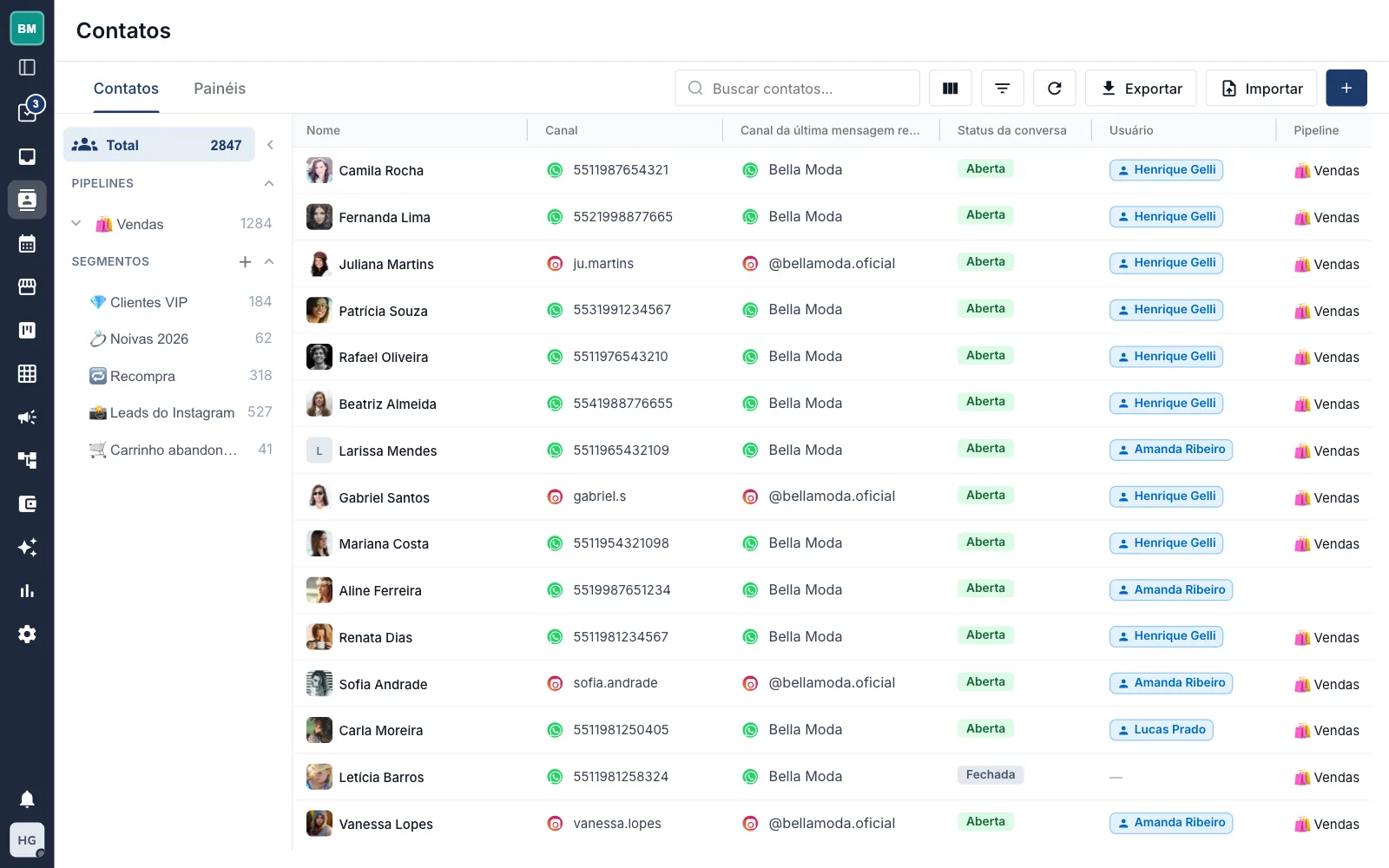Image resolution: width=1389 pixels, height=868 pixels.
Task: Open the store icon in sidebar
Action: 27,286
